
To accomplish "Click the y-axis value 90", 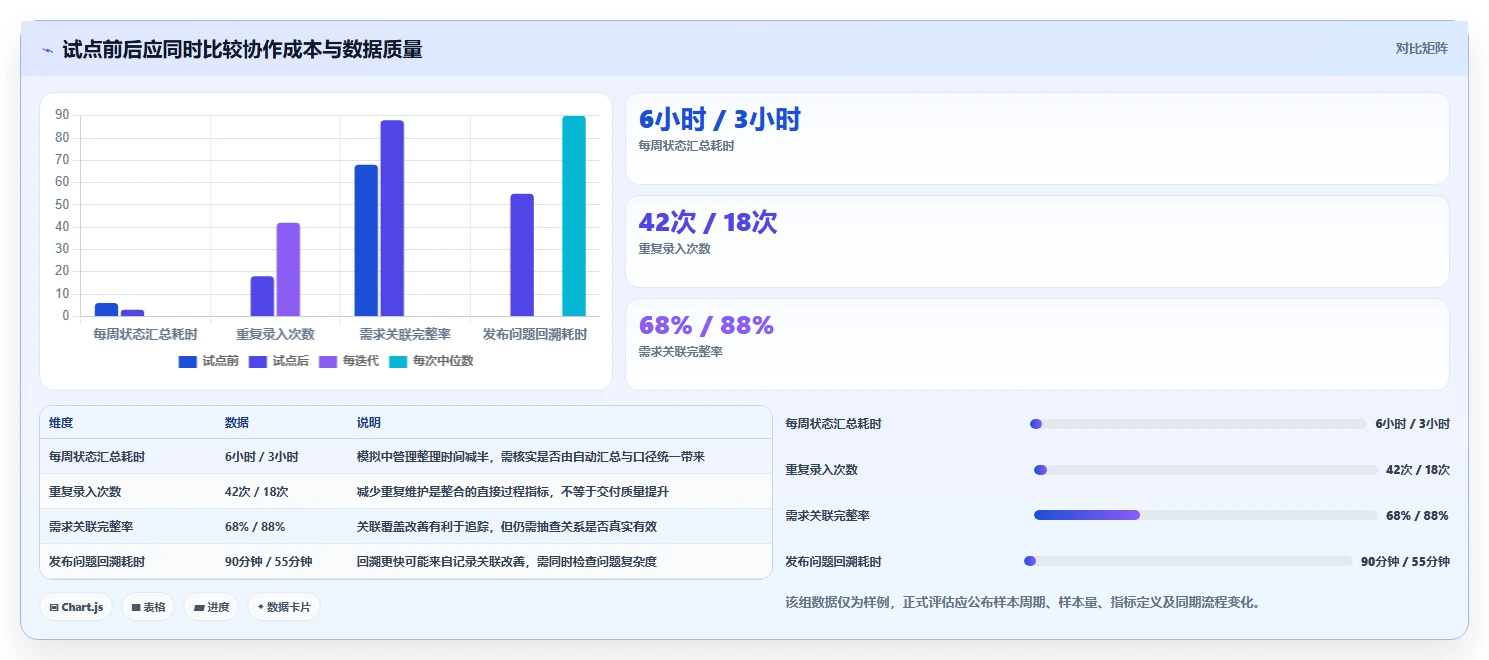I will pyautogui.click(x=62, y=115).
